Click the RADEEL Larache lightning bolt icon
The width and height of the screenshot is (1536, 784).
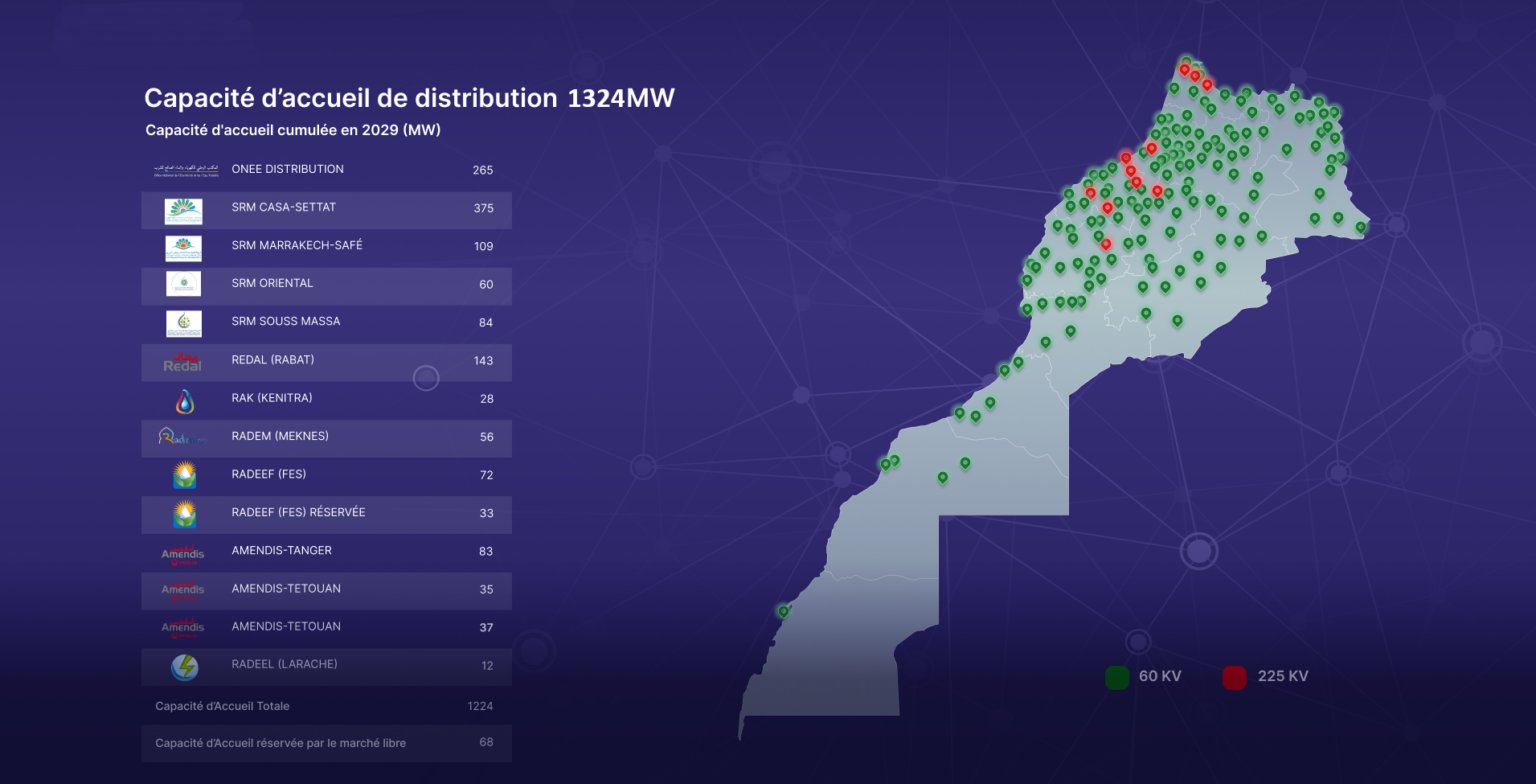184,666
